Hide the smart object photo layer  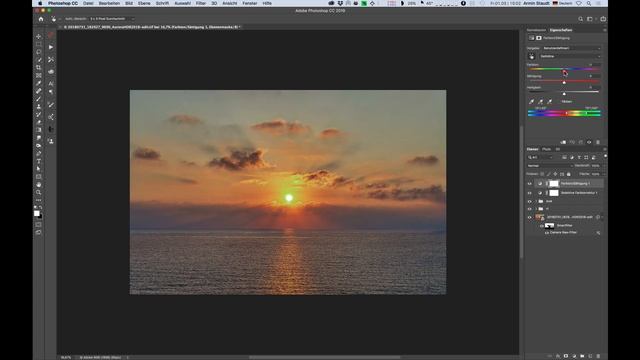tap(530, 217)
